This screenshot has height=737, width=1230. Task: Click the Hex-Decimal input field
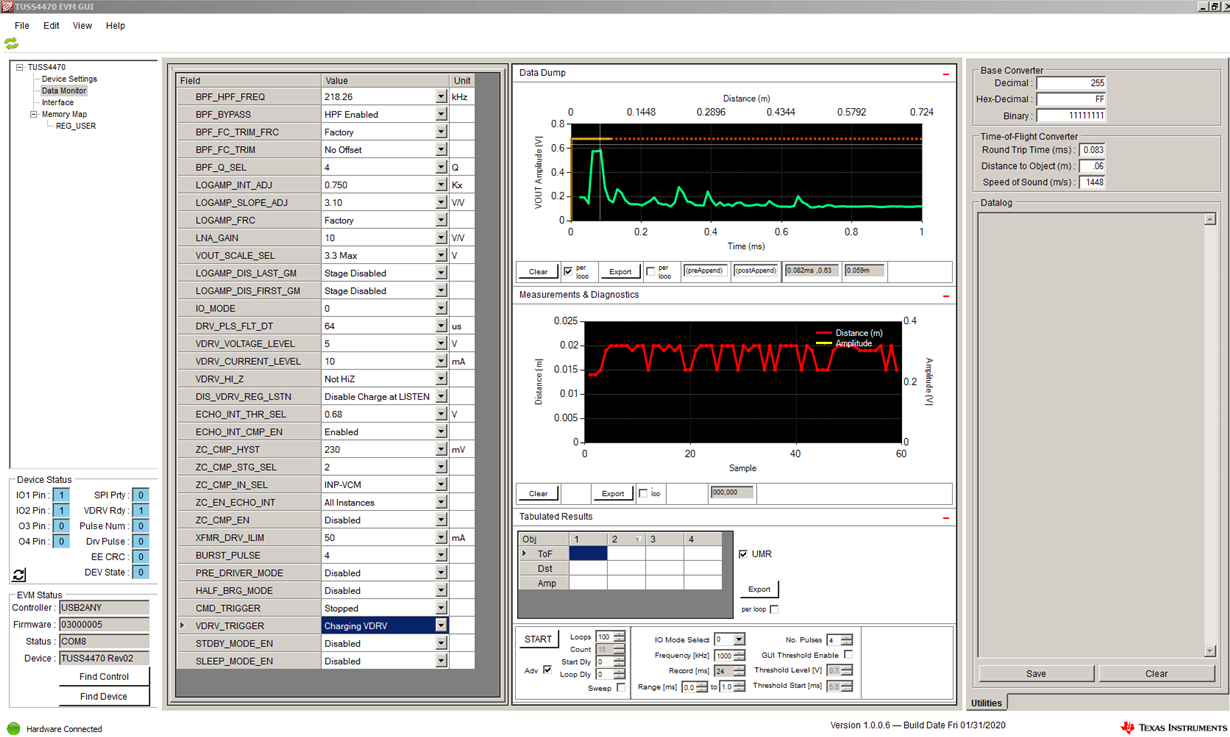point(1071,99)
